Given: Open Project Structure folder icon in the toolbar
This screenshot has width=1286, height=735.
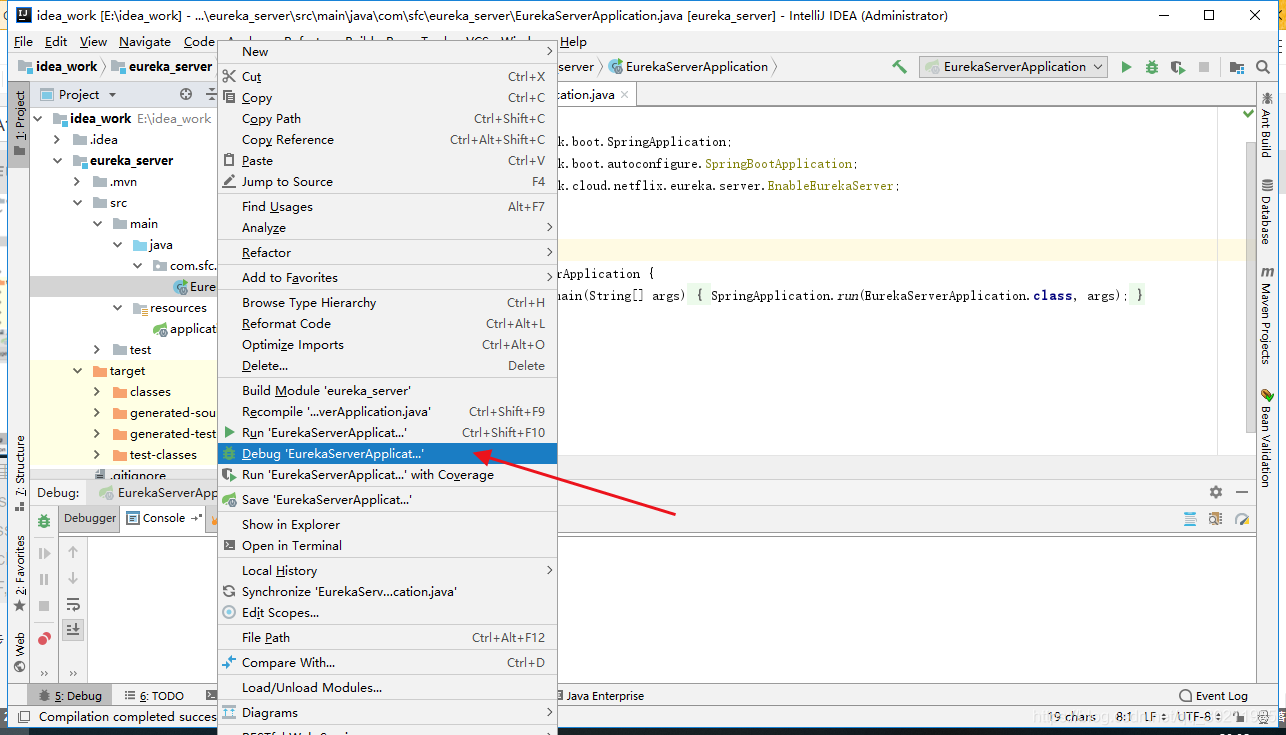Looking at the screenshot, I should tap(1237, 67).
